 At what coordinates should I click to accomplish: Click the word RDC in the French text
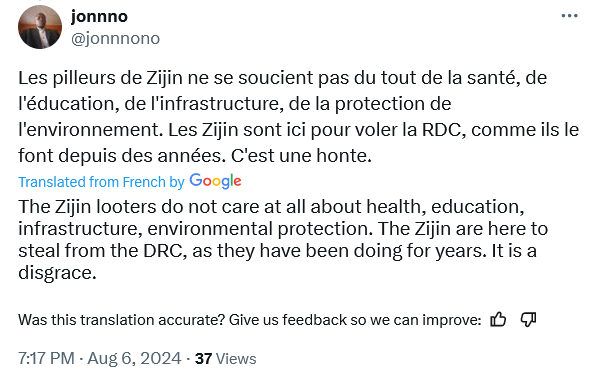pyautogui.click(x=444, y=130)
